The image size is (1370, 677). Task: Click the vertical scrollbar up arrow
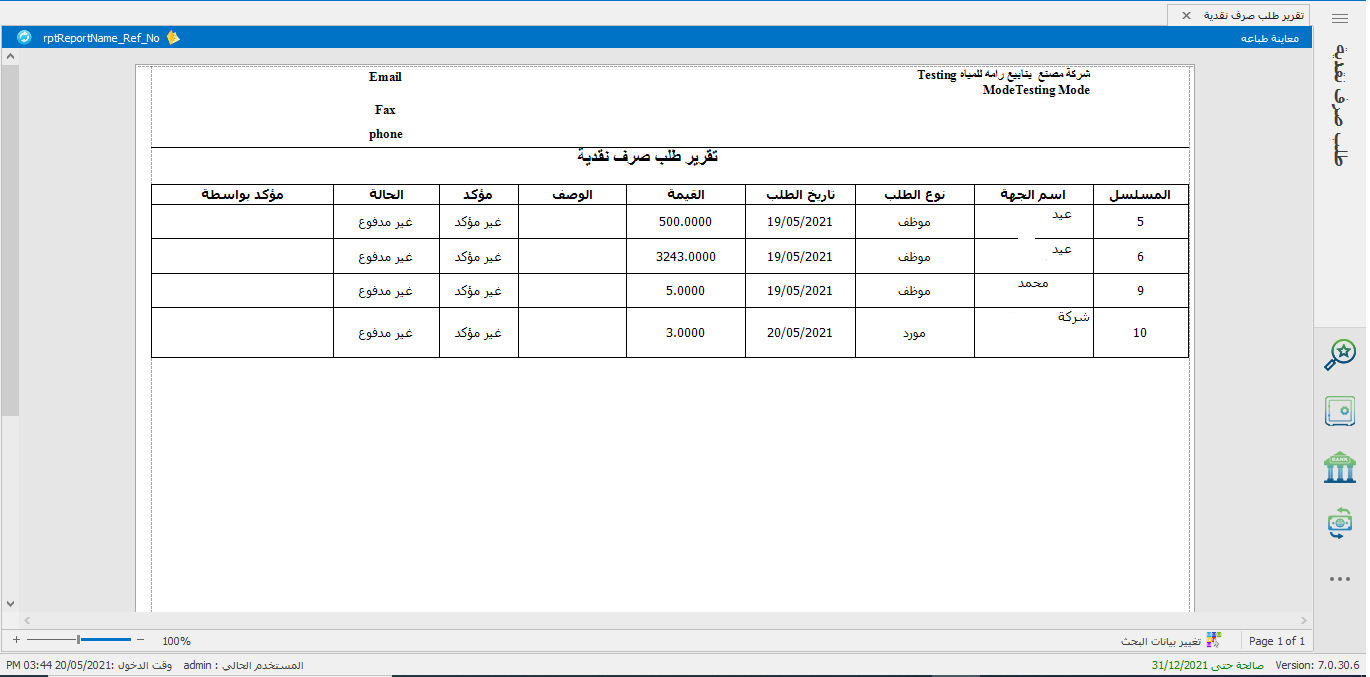(10, 58)
